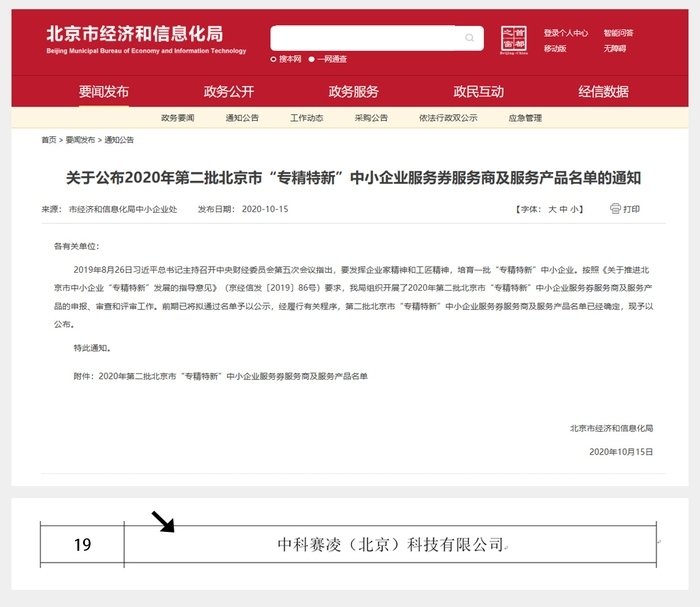Click the 各有关单位 salutation line

point(76,246)
